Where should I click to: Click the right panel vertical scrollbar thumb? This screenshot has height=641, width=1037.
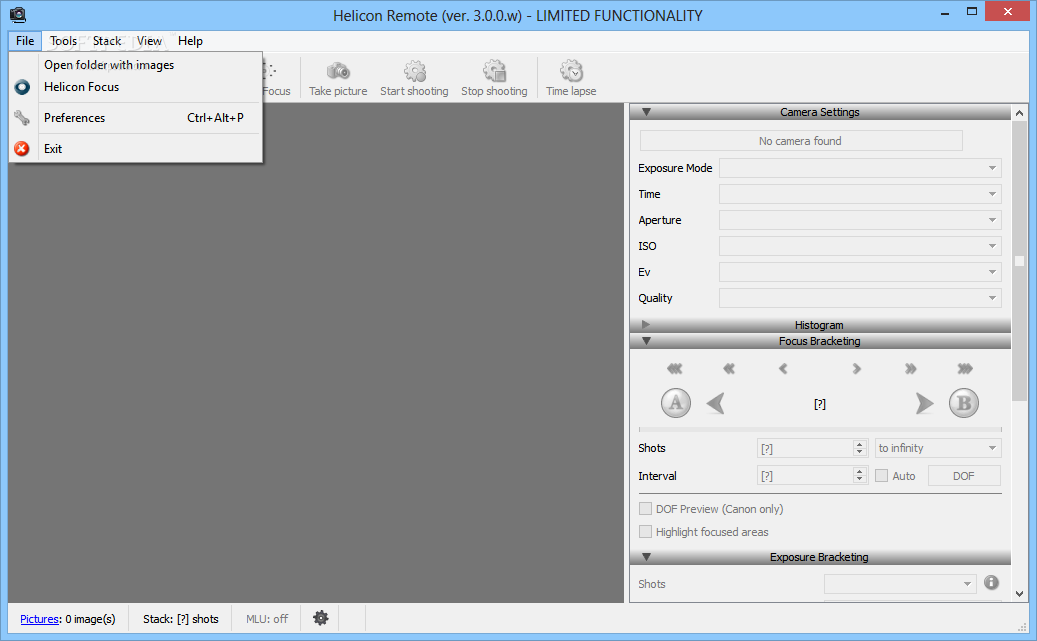point(1019,261)
